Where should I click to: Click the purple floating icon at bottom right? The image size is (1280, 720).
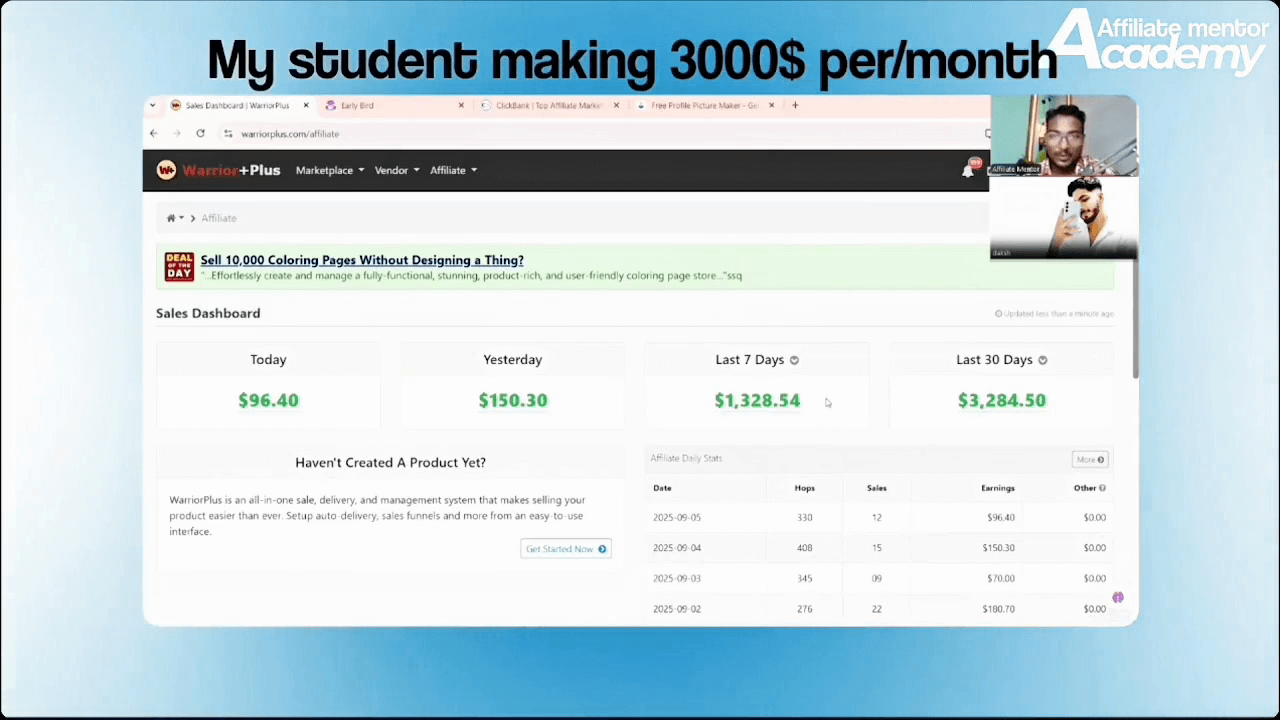click(x=1117, y=598)
